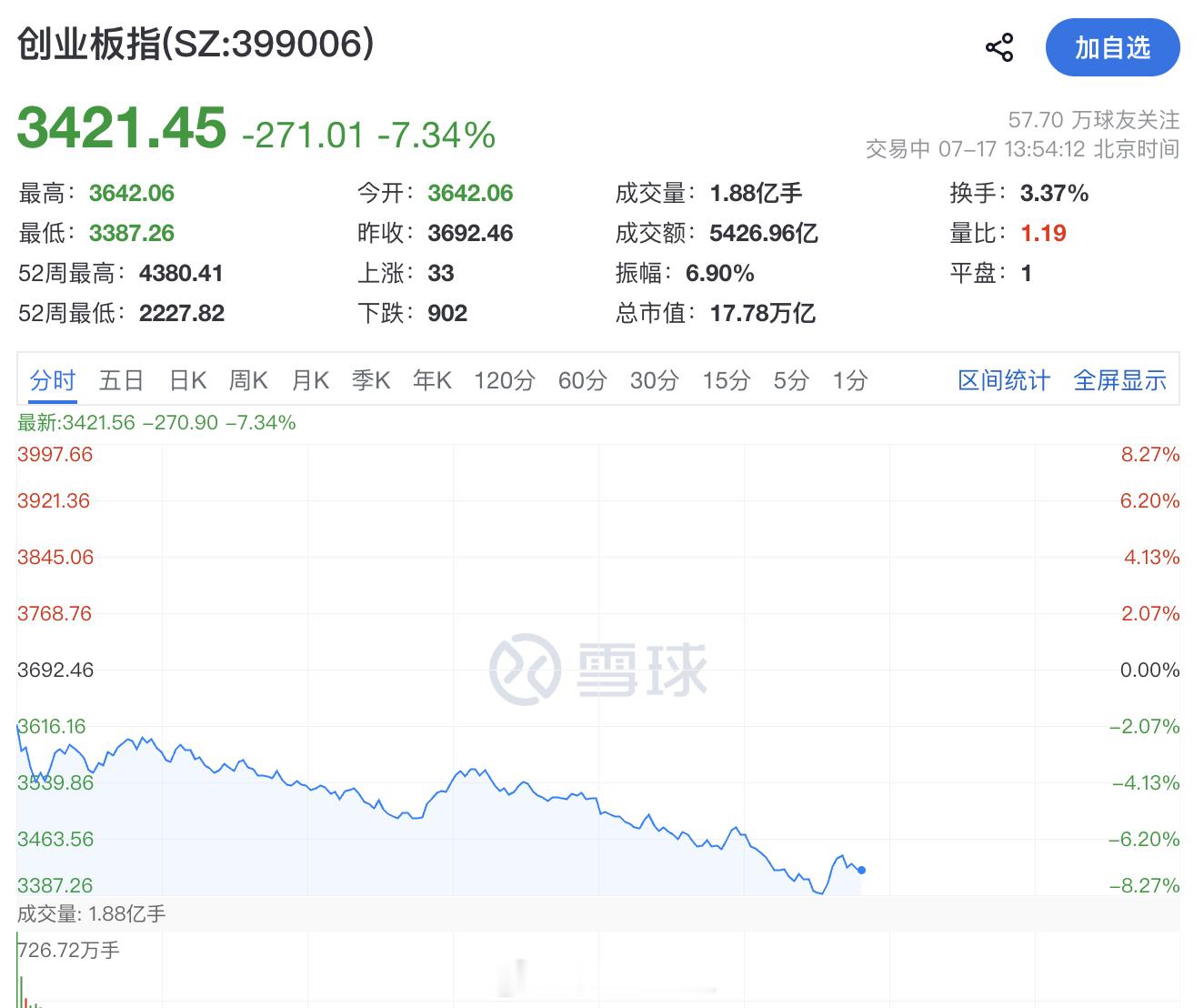Click 成交量: 1.88亿手 volume header bar
The height and width of the screenshot is (1008, 1204).
(x=598, y=913)
